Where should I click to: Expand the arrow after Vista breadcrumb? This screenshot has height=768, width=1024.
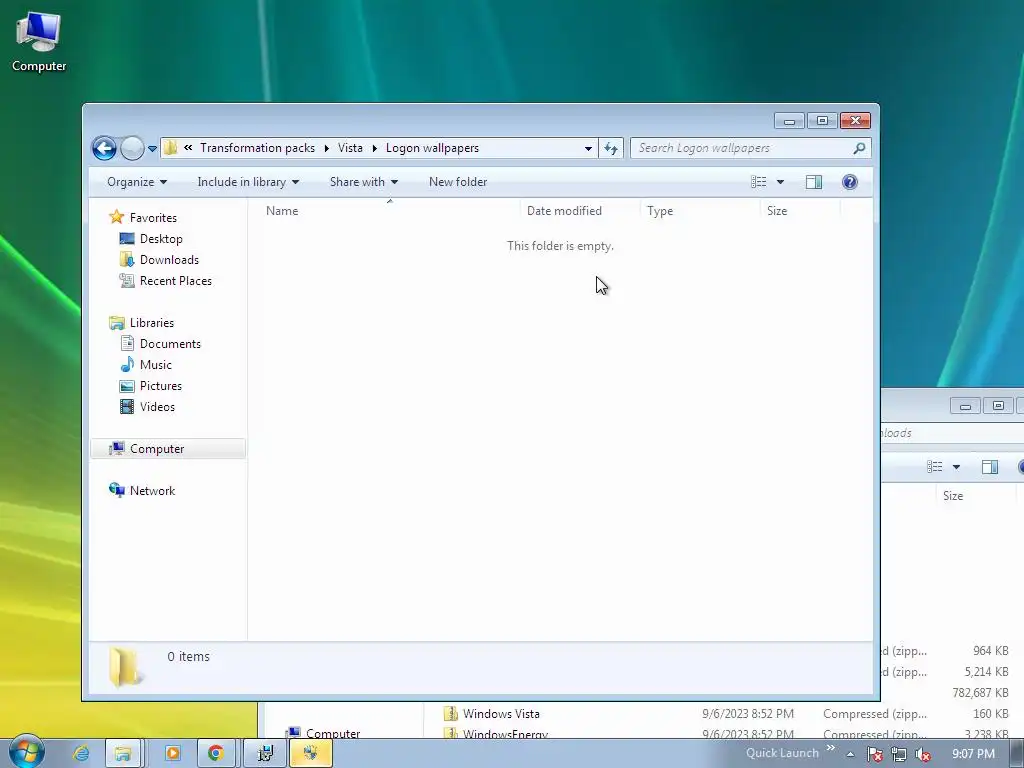(375, 148)
